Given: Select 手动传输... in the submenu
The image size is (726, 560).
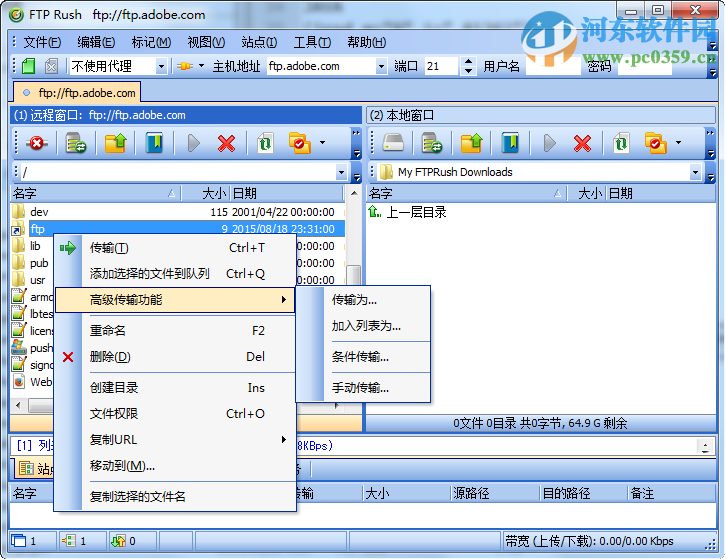Looking at the screenshot, I should (x=363, y=388).
